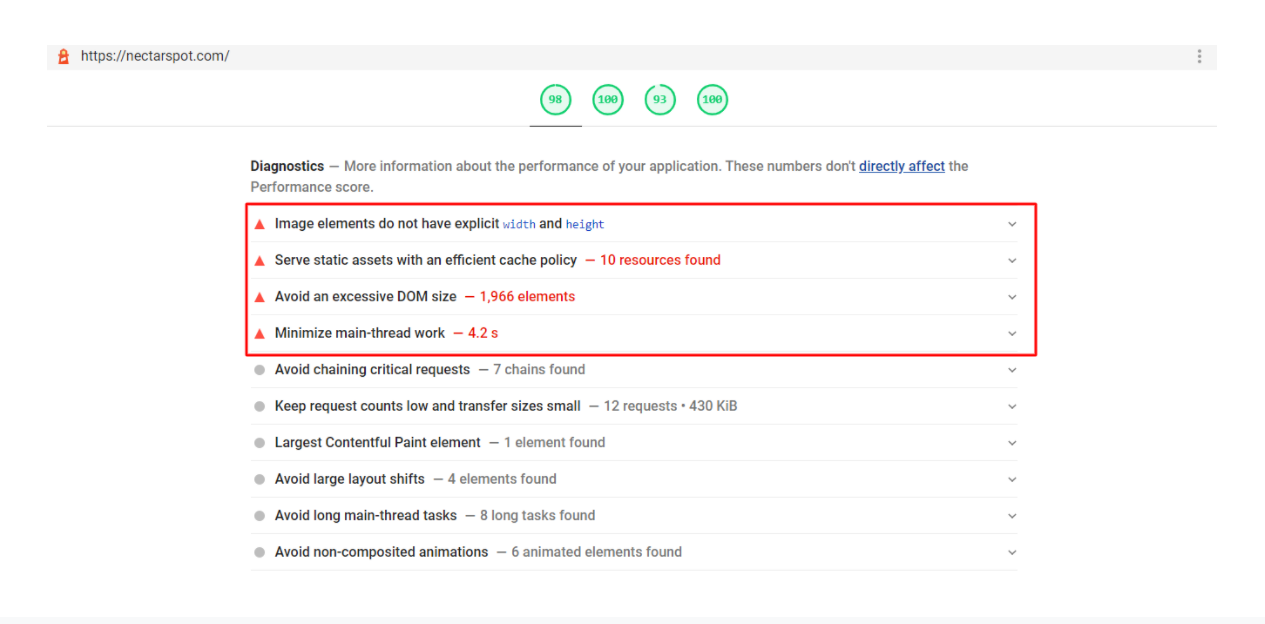Click gray circle beside Avoid large layout shifts
The width and height of the screenshot is (1265, 624).
pos(260,479)
